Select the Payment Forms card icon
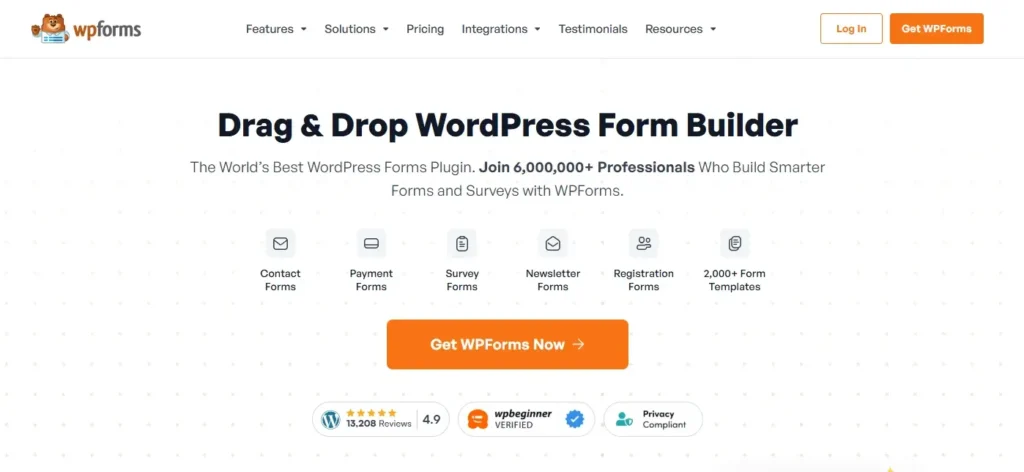 (372, 244)
